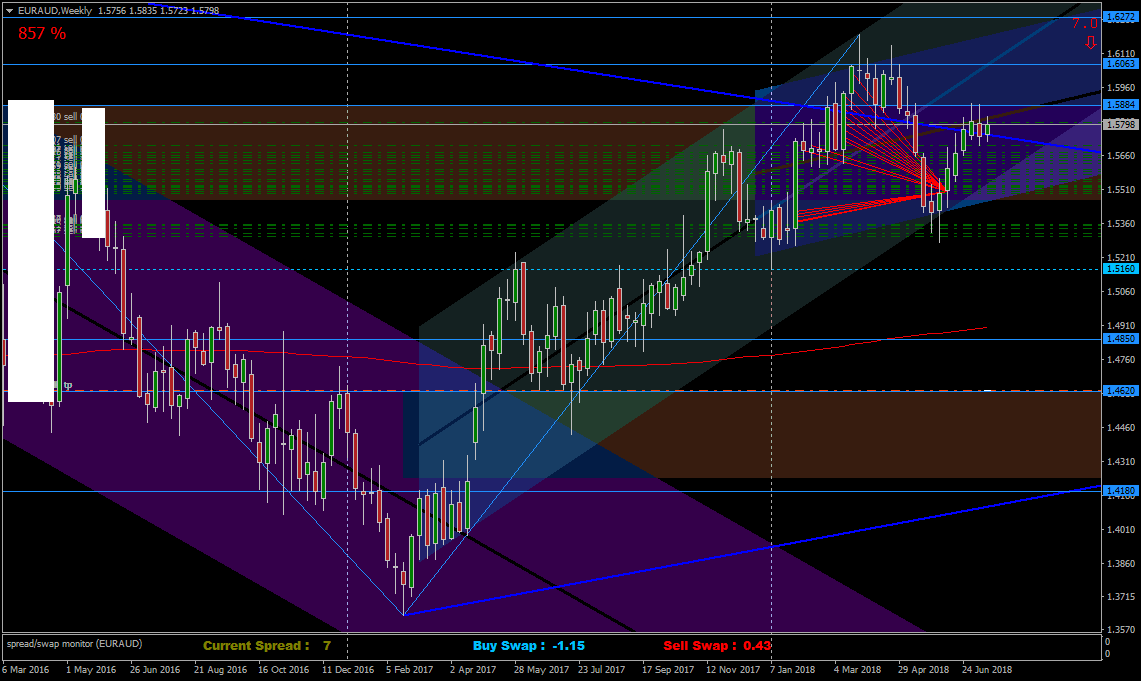Select the 1.6063 horizontal line price tag
1141x681 pixels.
(x=1121, y=64)
